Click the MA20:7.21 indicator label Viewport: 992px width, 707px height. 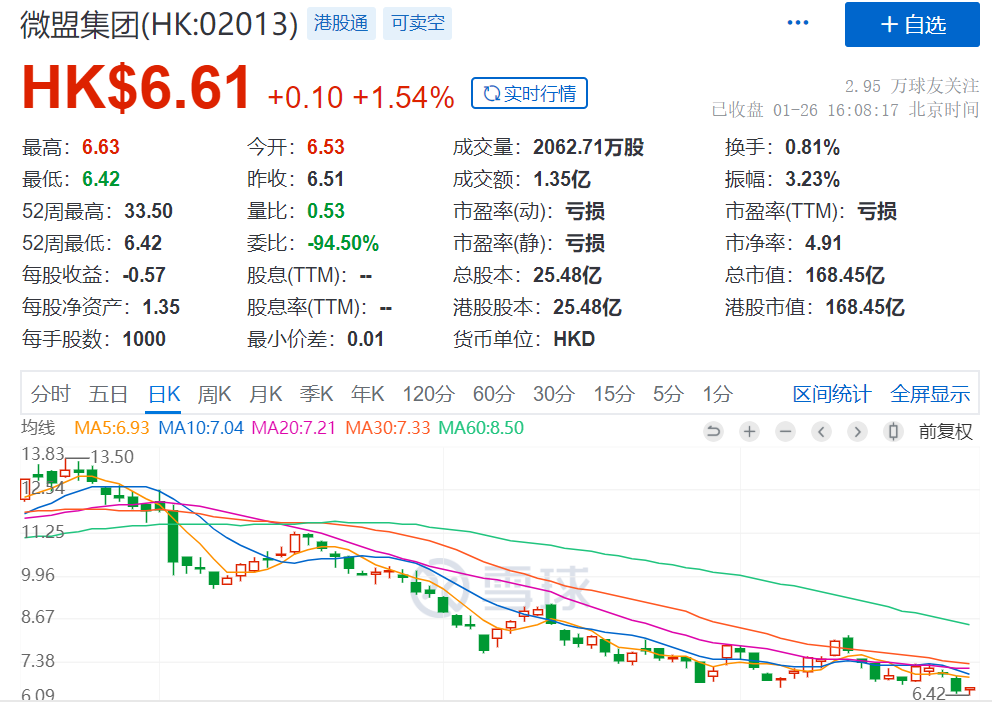[294, 428]
